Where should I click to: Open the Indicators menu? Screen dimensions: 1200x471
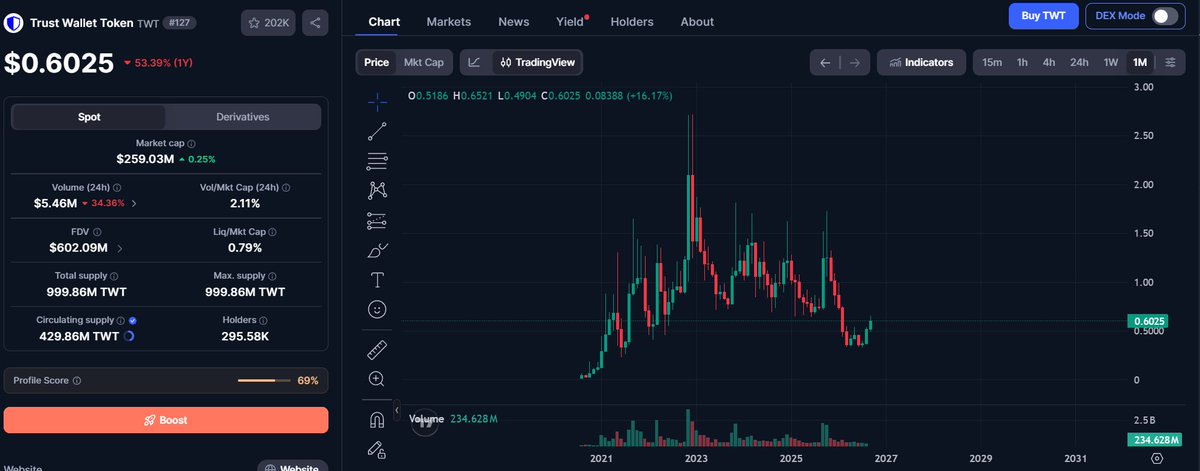922,62
